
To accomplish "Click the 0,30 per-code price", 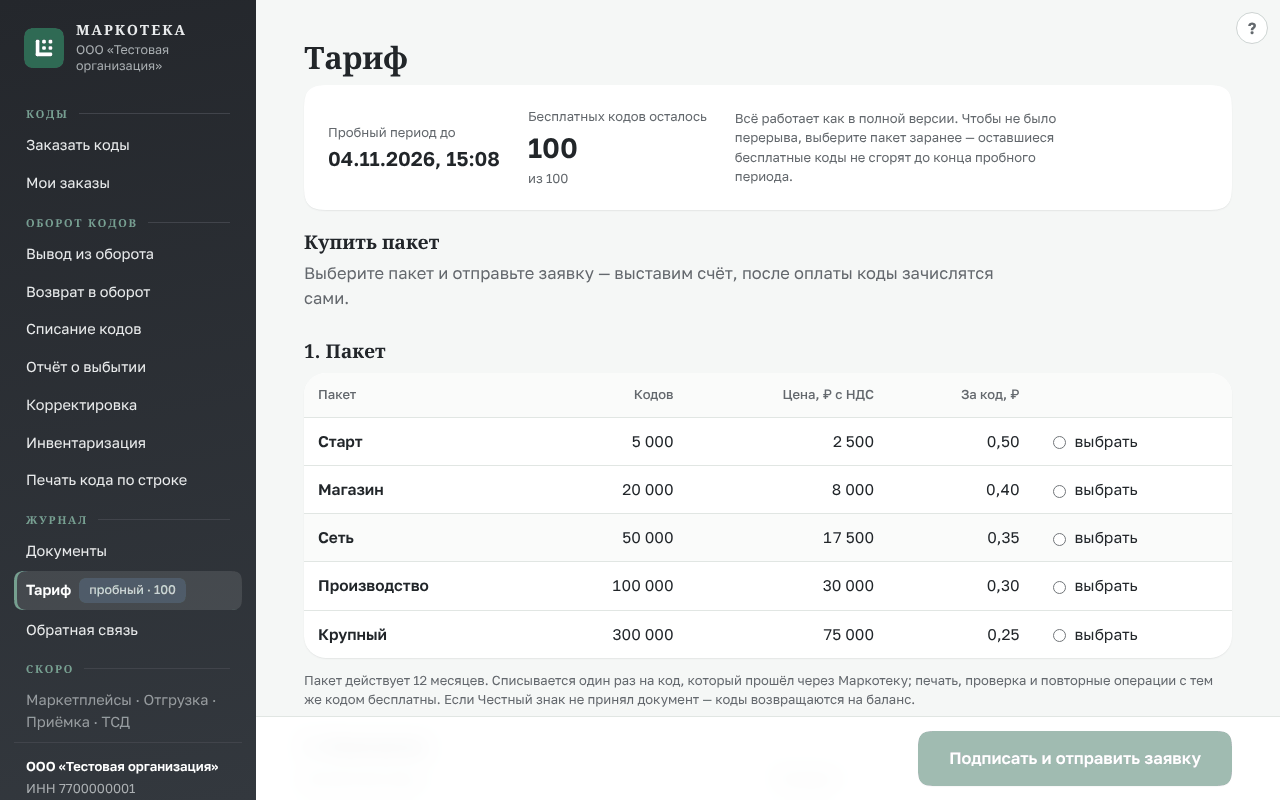I will click(1003, 586).
